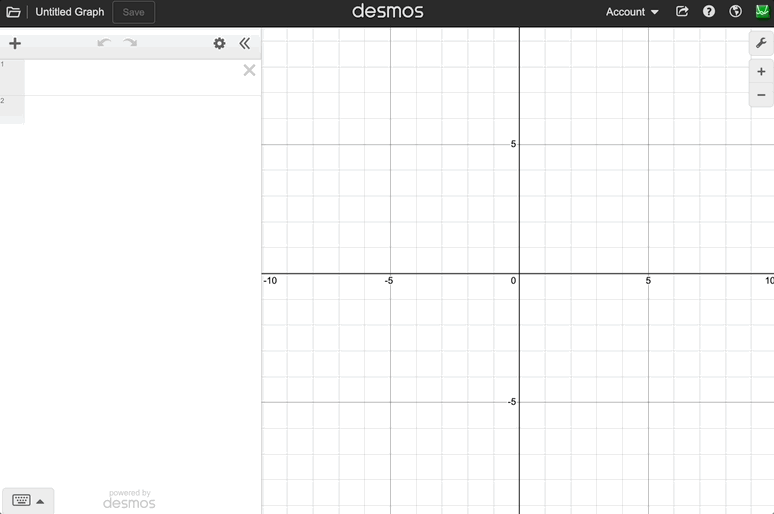Click the Untitled Graph title
This screenshot has height=514, width=774.
click(x=70, y=12)
